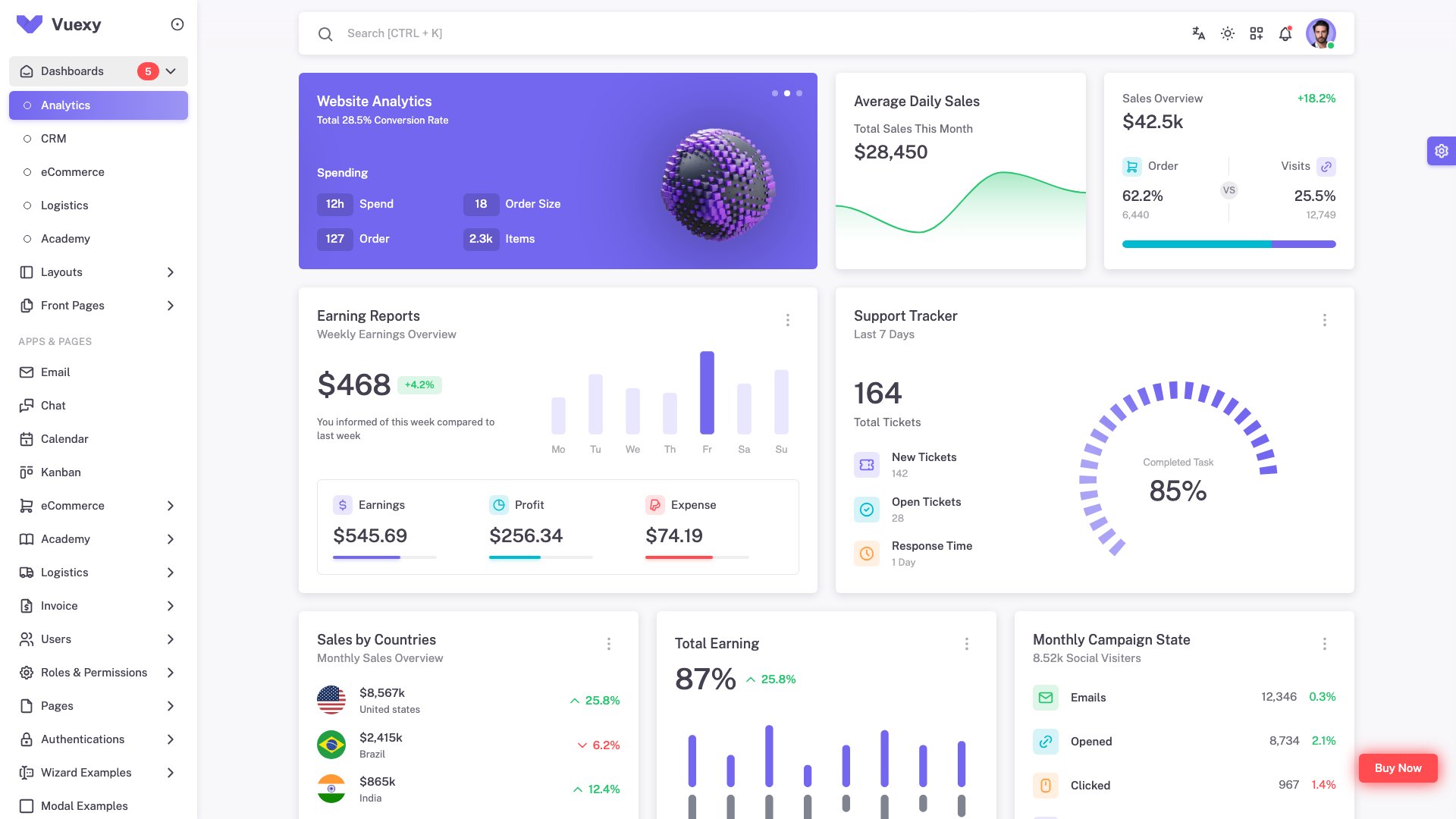Image resolution: width=1456 pixels, height=819 pixels.
Task: Select the Kanban icon in the sidebar
Action: coord(25,472)
